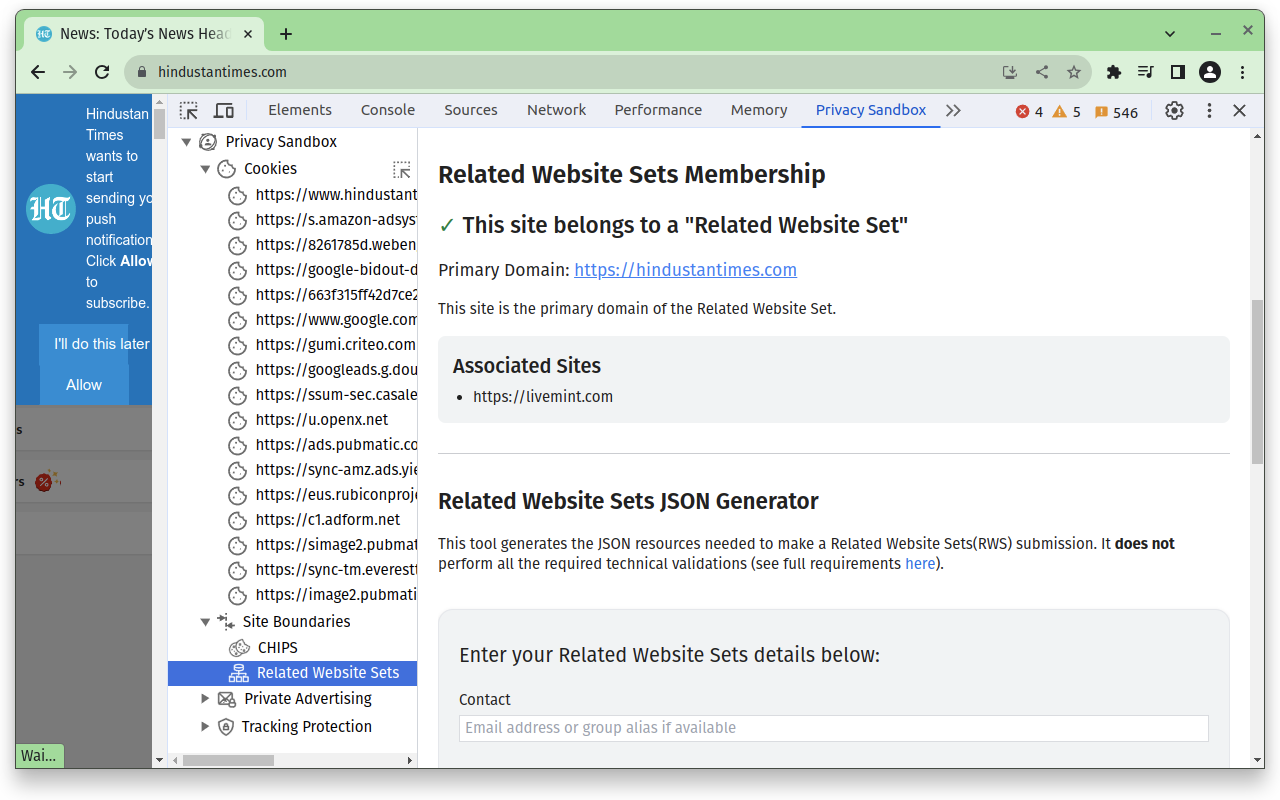
Task: Allow notifications from Hindustan Times
Action: (x=83, y=384)
